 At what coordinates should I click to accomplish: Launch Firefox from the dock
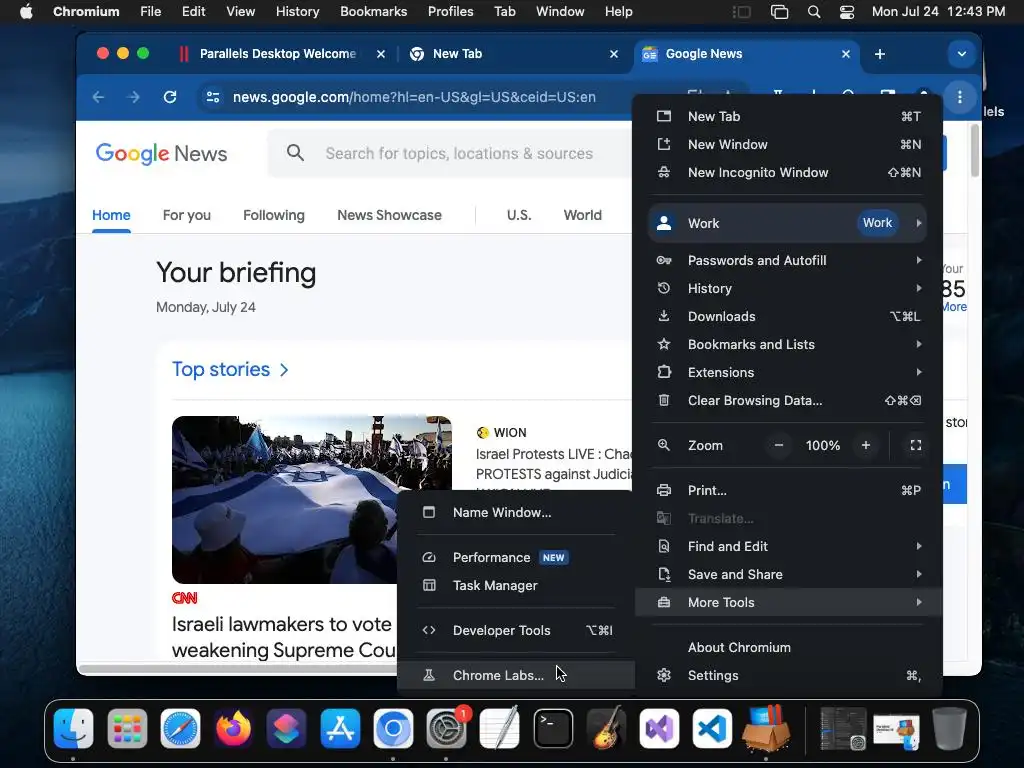(x=233, y=728)
